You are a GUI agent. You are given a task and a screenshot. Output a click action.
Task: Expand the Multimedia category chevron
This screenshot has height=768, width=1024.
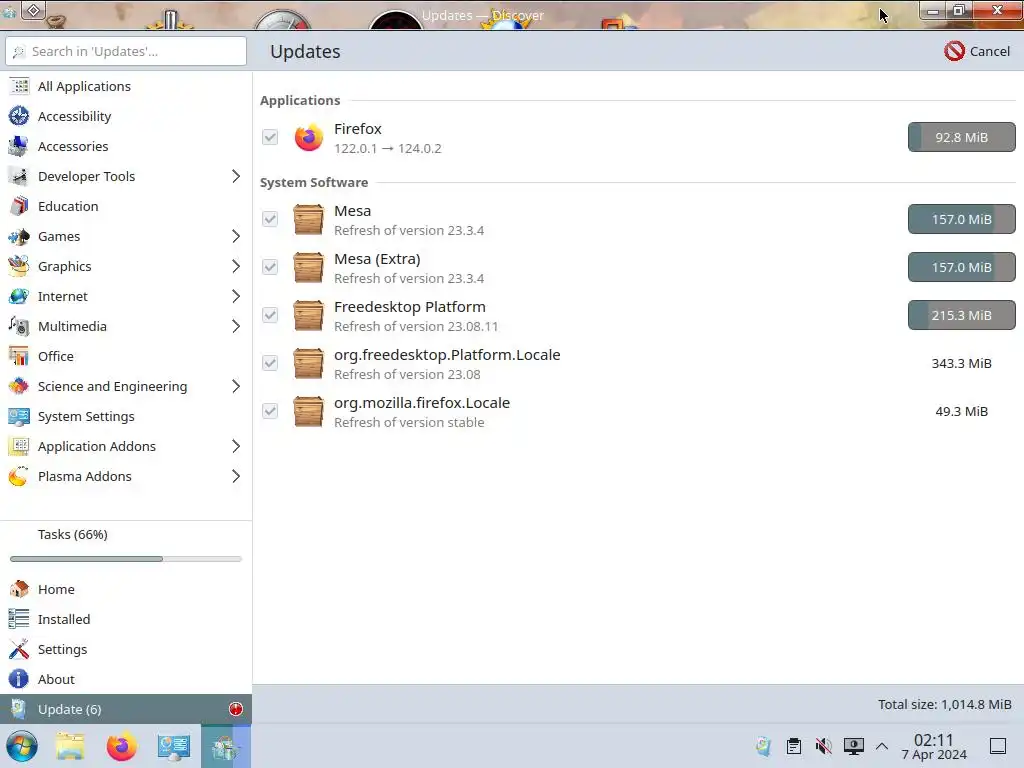(236, 327)
